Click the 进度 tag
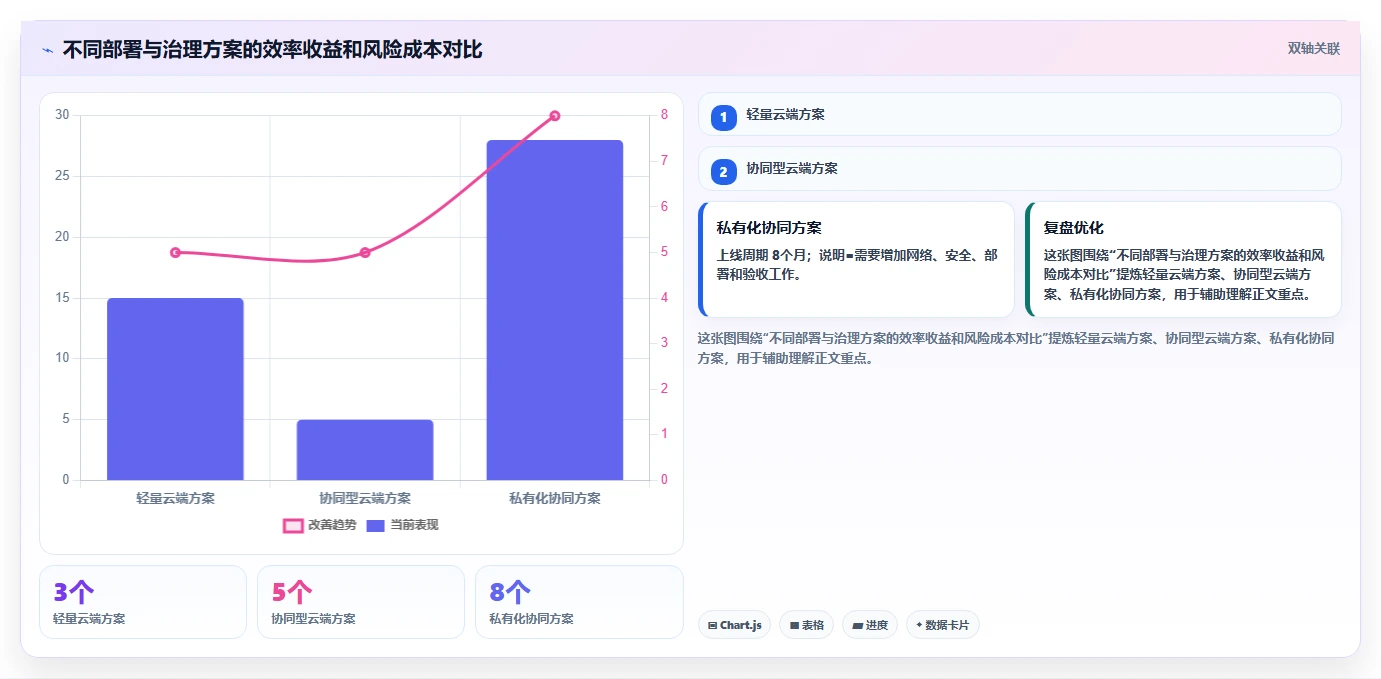 [x=870, y=625]
